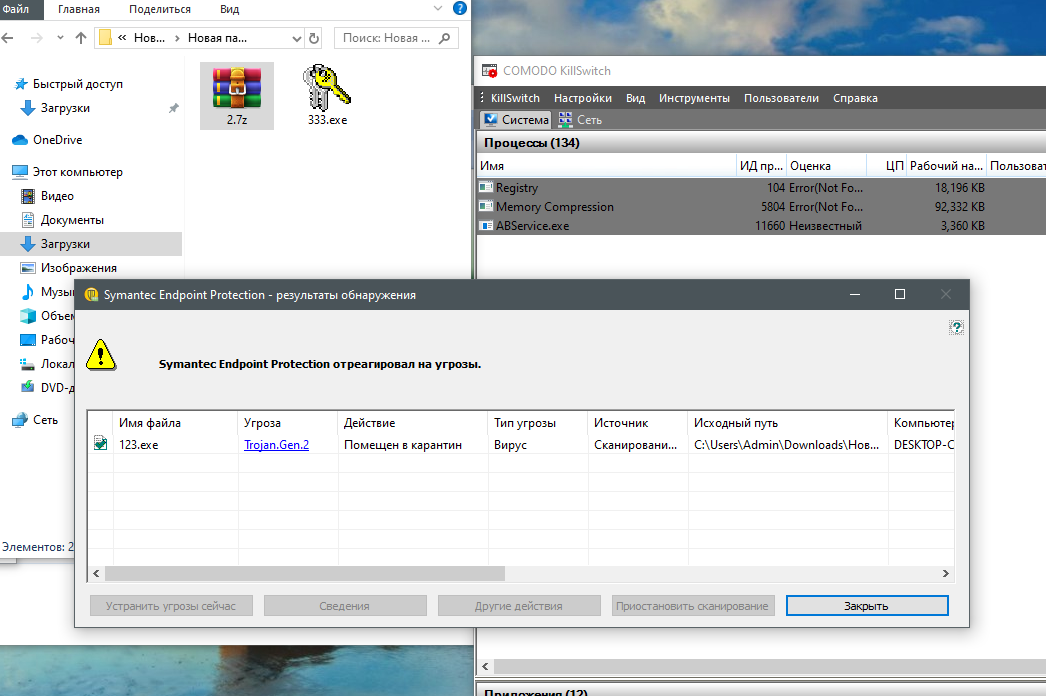Select Этот компьютер in sidebar
This screenshot has width=1046, height=696.
coord(67,172)
